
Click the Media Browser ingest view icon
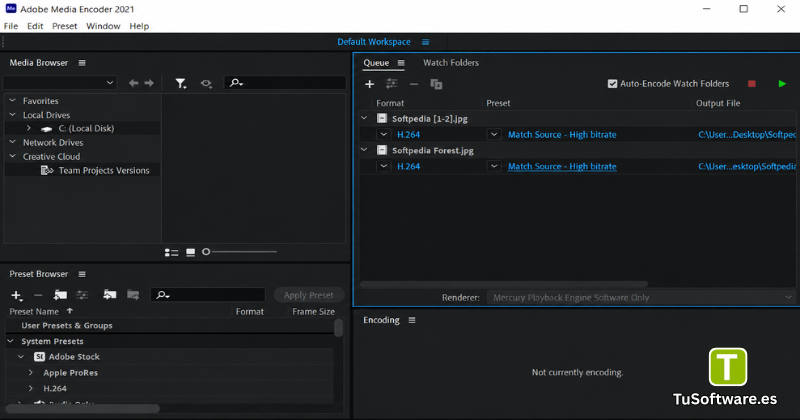206,83
